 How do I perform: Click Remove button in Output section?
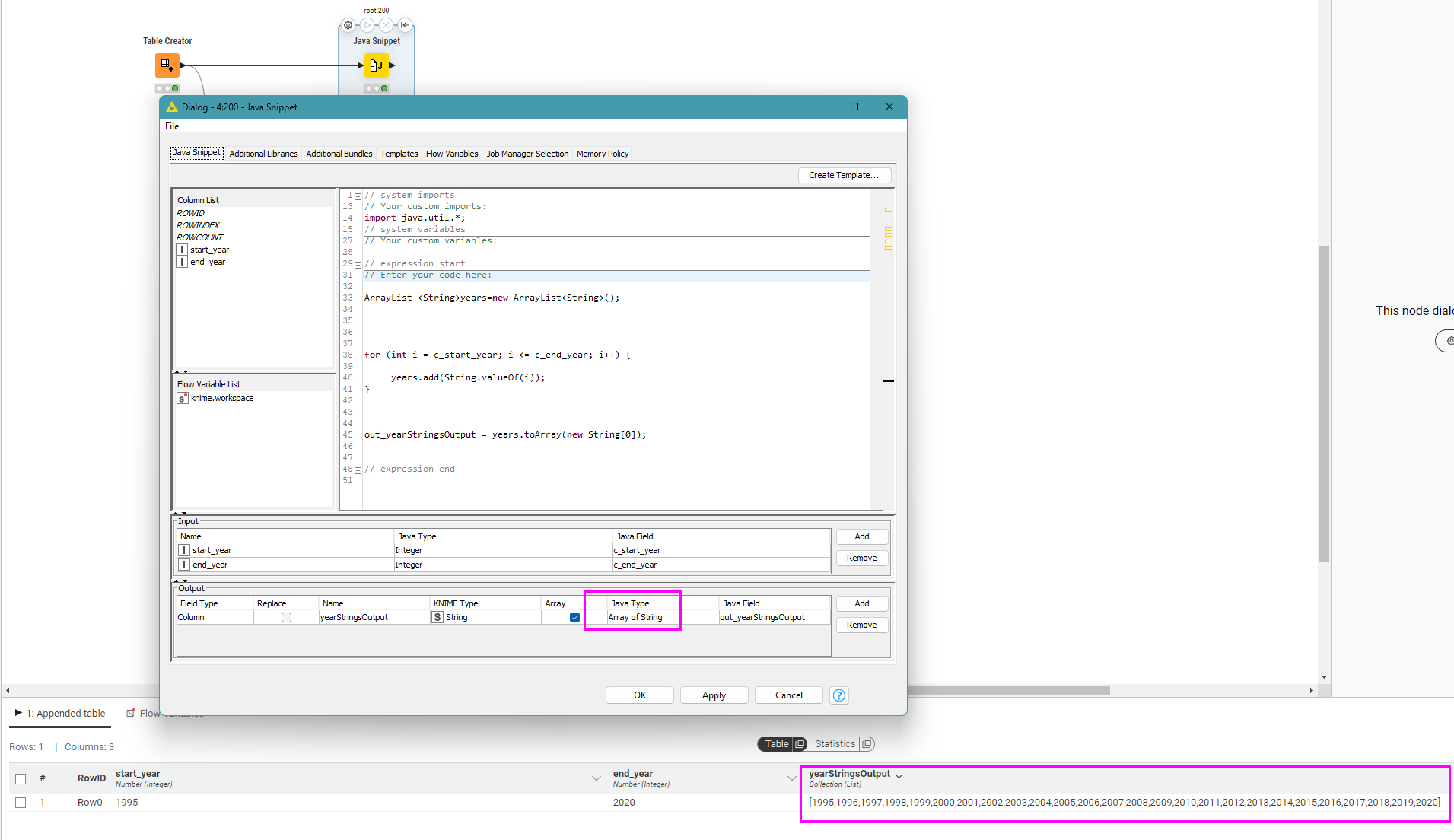pos(861,625)
